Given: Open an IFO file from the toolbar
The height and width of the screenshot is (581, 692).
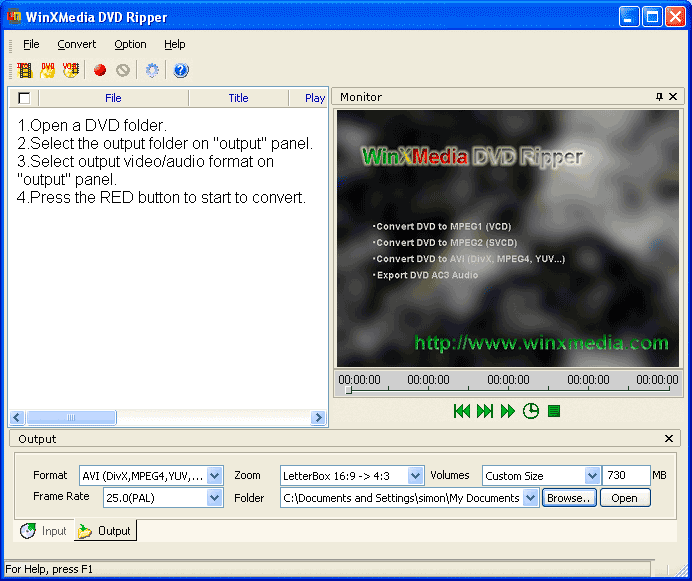Looking at the screenshot, I should tap(25, 70).
